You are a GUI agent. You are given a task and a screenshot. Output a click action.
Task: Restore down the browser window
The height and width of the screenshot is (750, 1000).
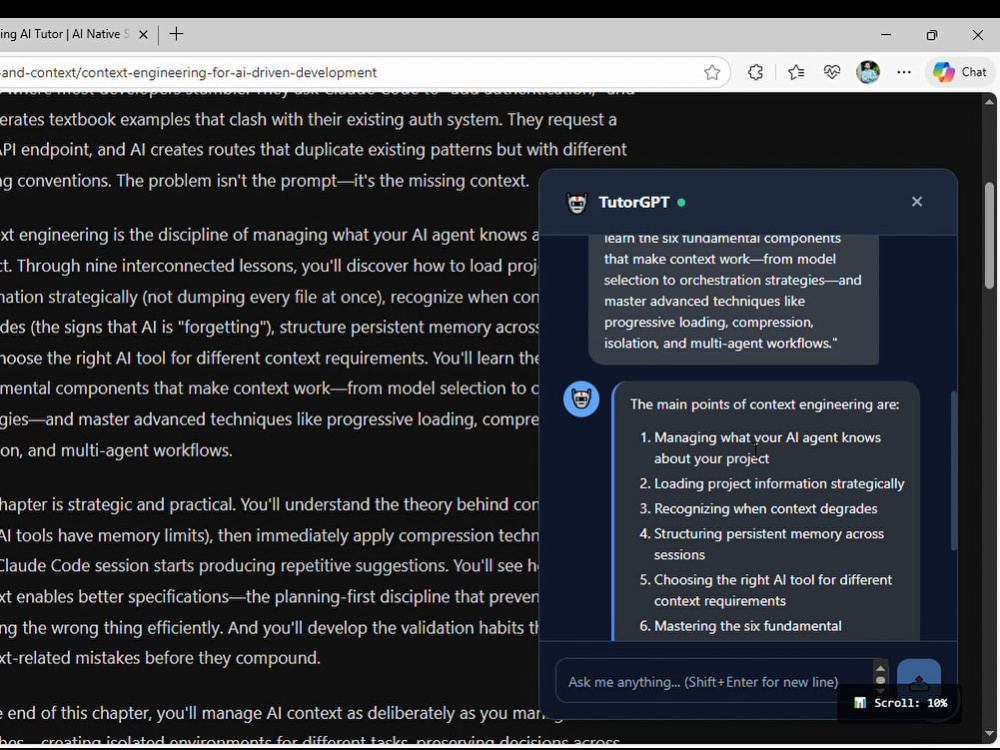[x=932, y=34]
